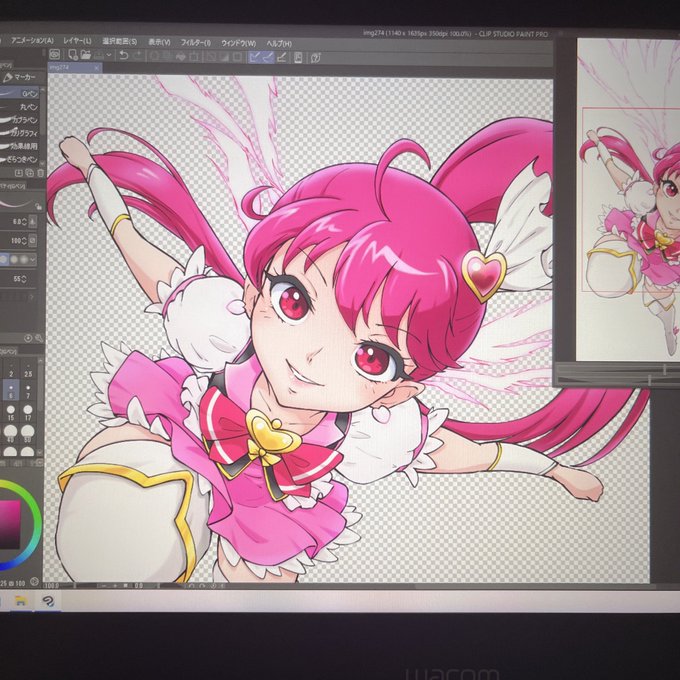Open the 表示(V) menu
680x680 pixels.
point(159,42)
